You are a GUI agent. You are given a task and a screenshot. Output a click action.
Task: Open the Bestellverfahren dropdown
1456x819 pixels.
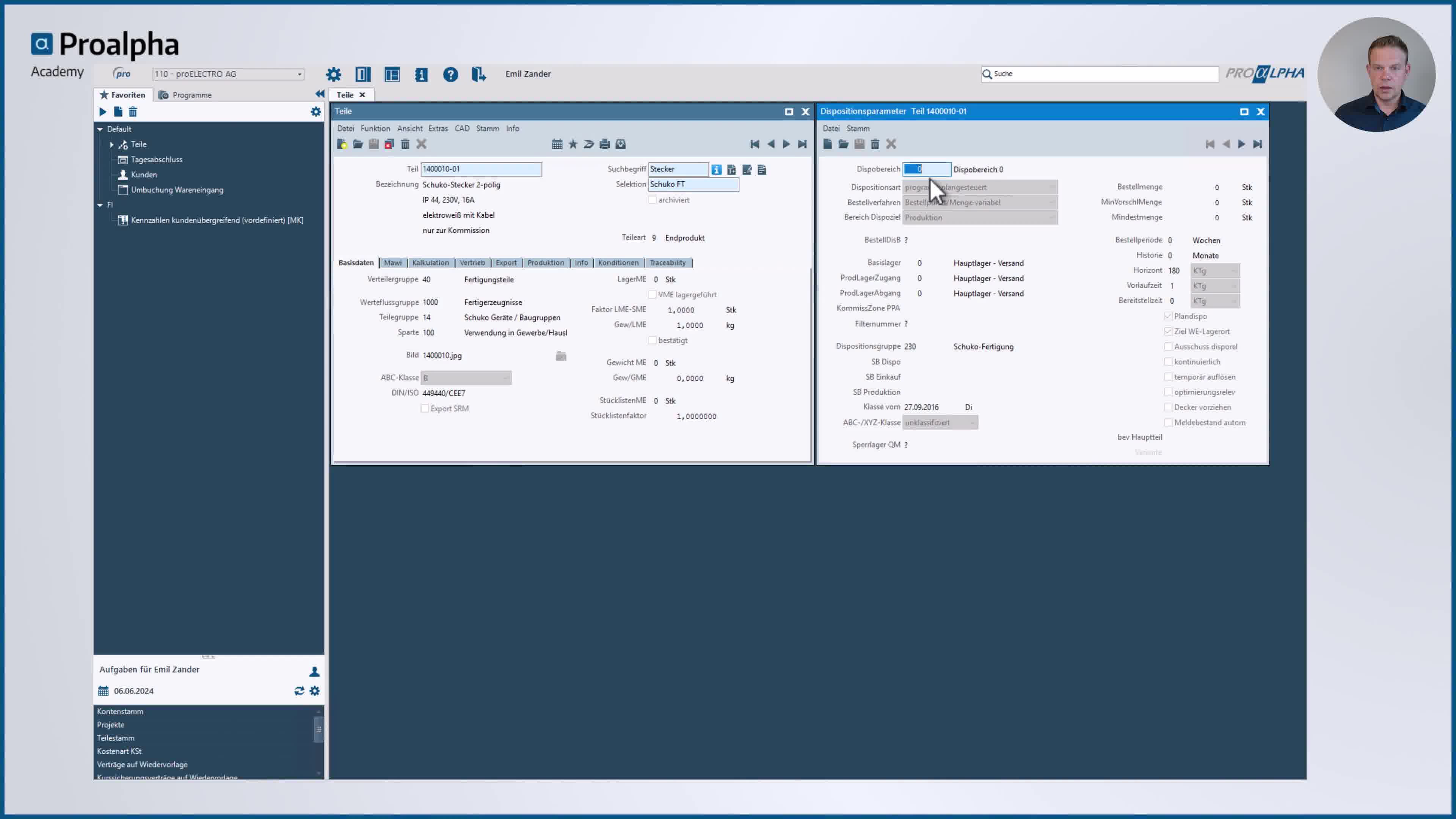coord(980,202)
